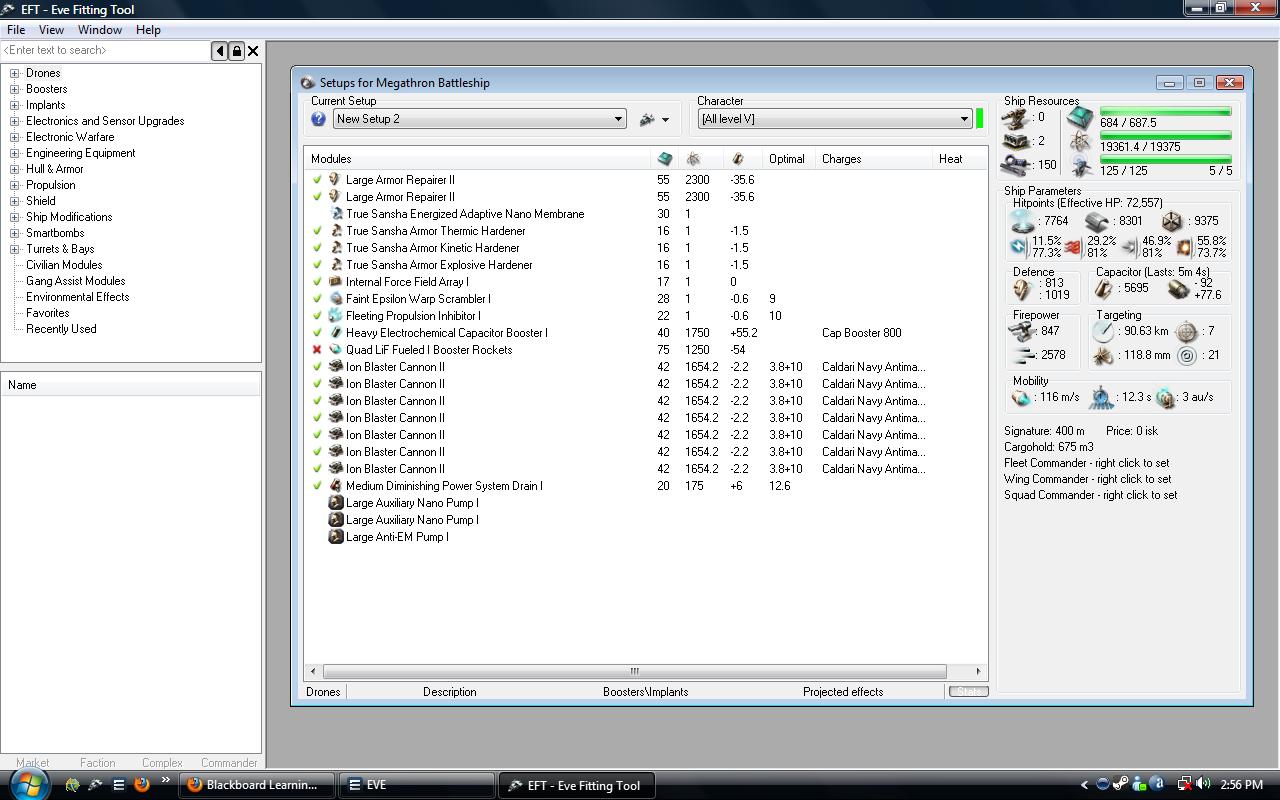Viewport: 1280px width, 800px height.
Task: Click the CPU column header icon
Action: click(665, 159)
